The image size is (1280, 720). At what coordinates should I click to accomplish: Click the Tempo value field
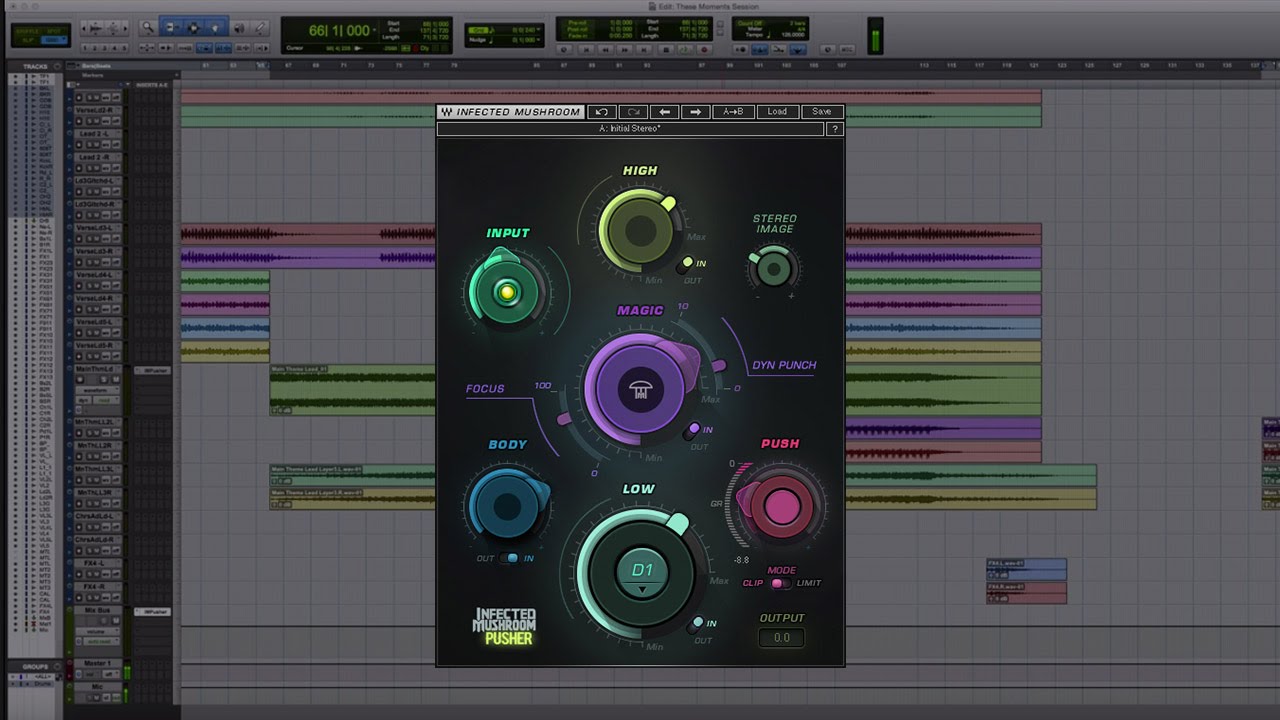(793, 35)
